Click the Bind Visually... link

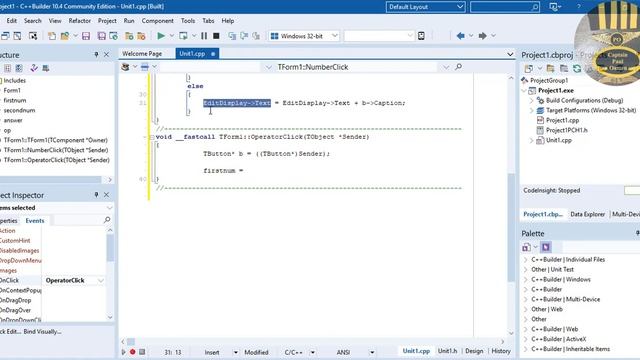coord(42,331)
